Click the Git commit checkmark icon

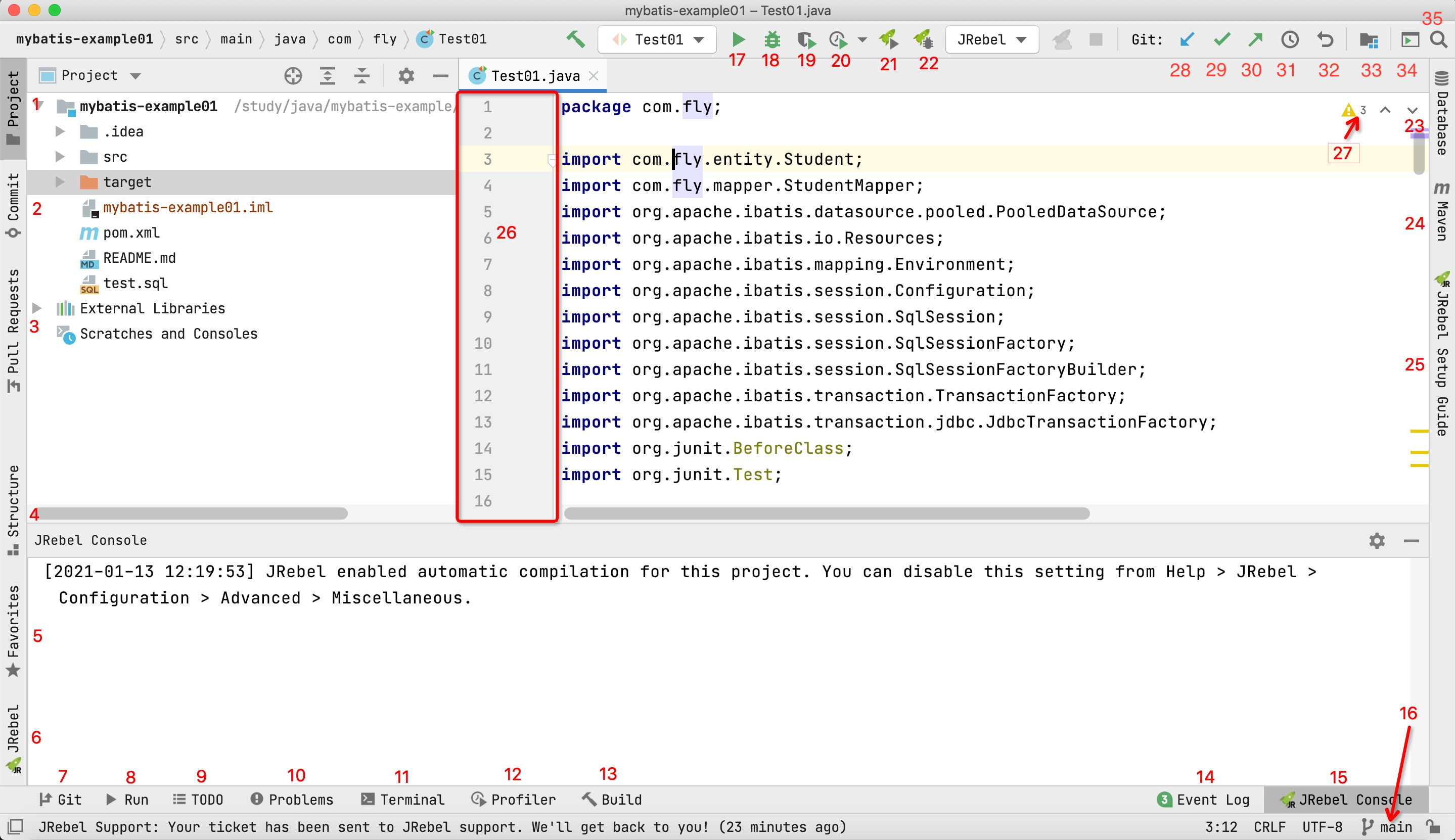pos(1221,39)
